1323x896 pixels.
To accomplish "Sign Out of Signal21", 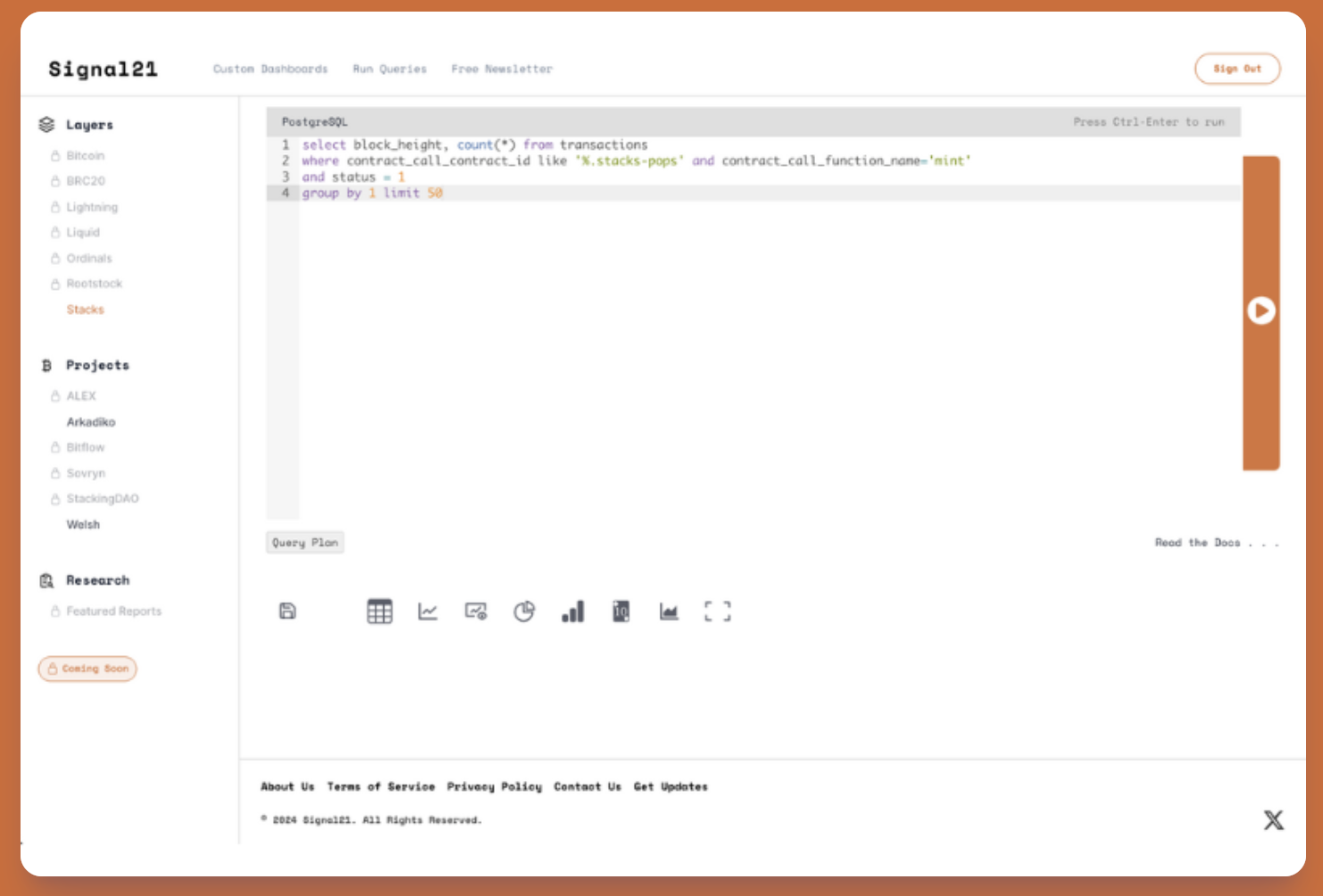I will (1237, 69).
